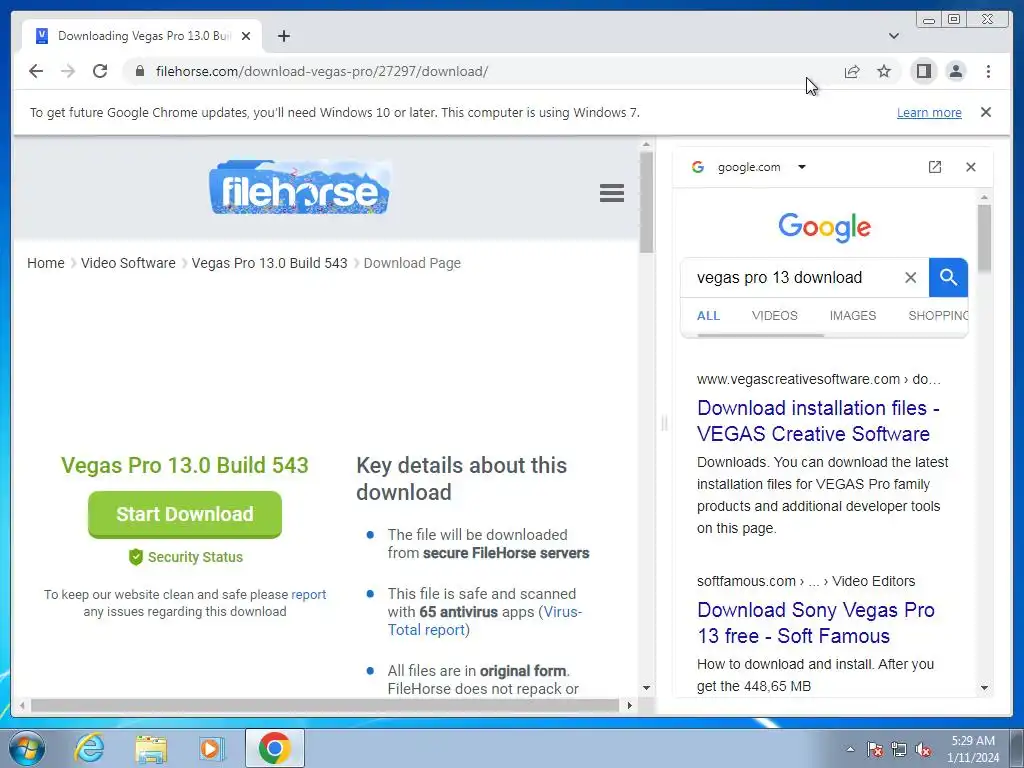
Task: Open Video Software breadcrumb
Action: pos(128,263)
